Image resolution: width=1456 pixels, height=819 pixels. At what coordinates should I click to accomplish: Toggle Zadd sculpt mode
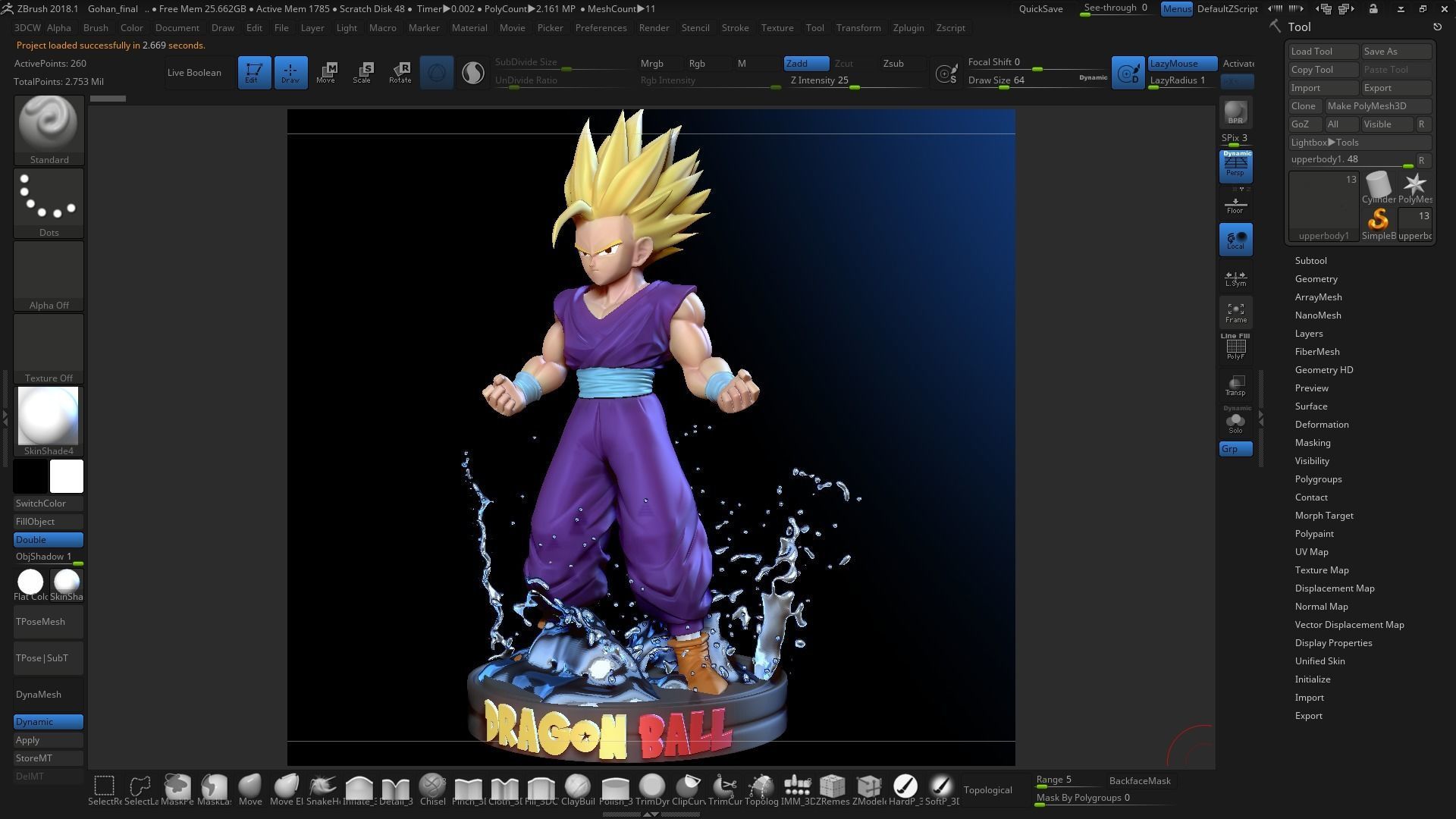[x=806, y=64]
